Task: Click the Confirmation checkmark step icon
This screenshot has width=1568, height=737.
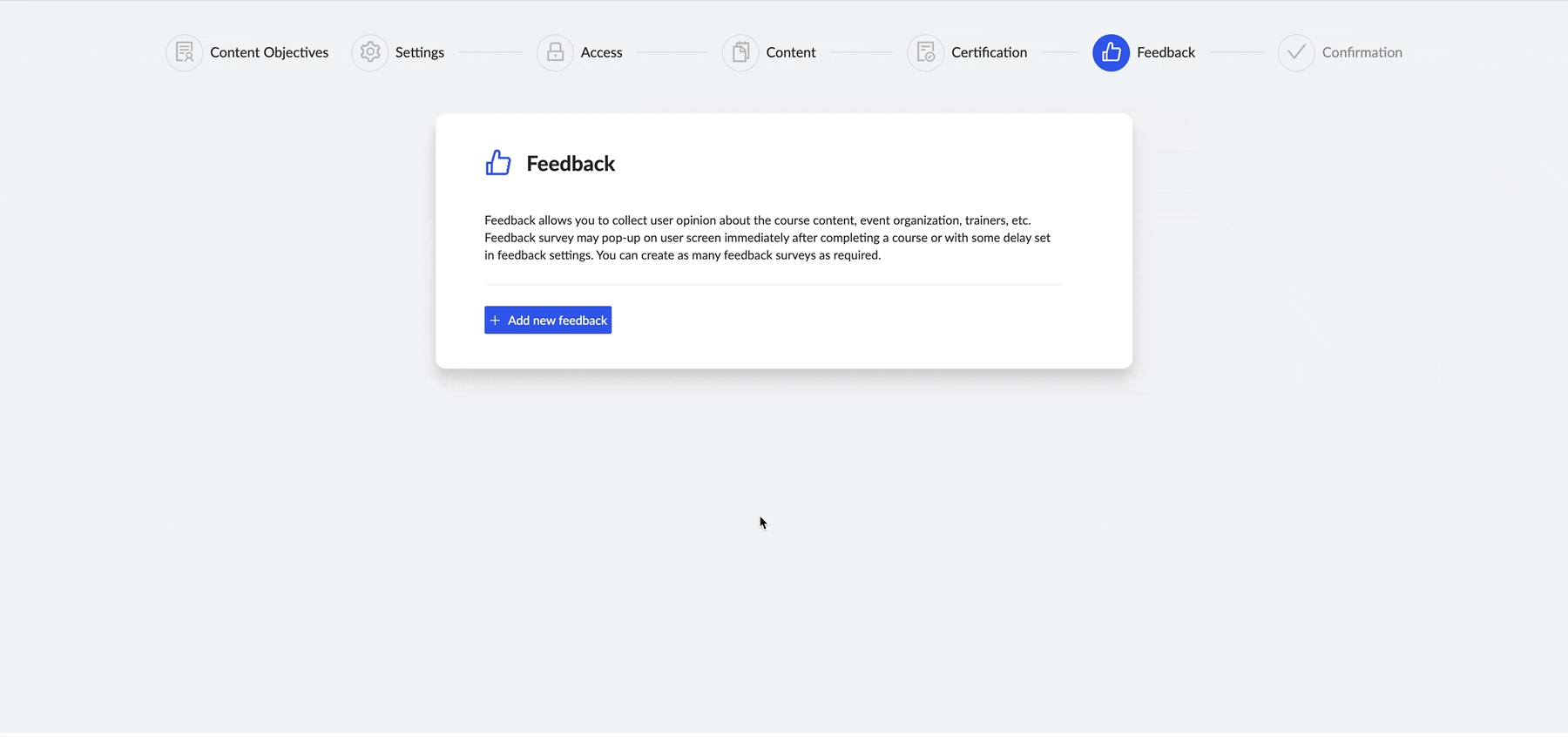Action: (1296, 52)
